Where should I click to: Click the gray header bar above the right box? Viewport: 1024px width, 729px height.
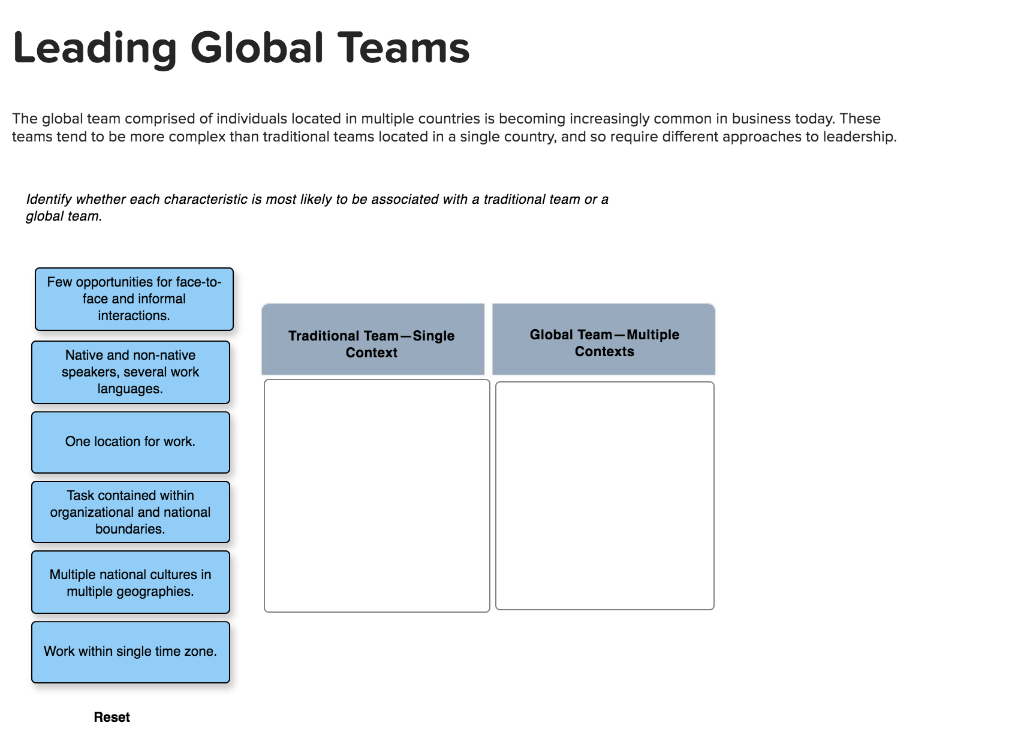604,338
